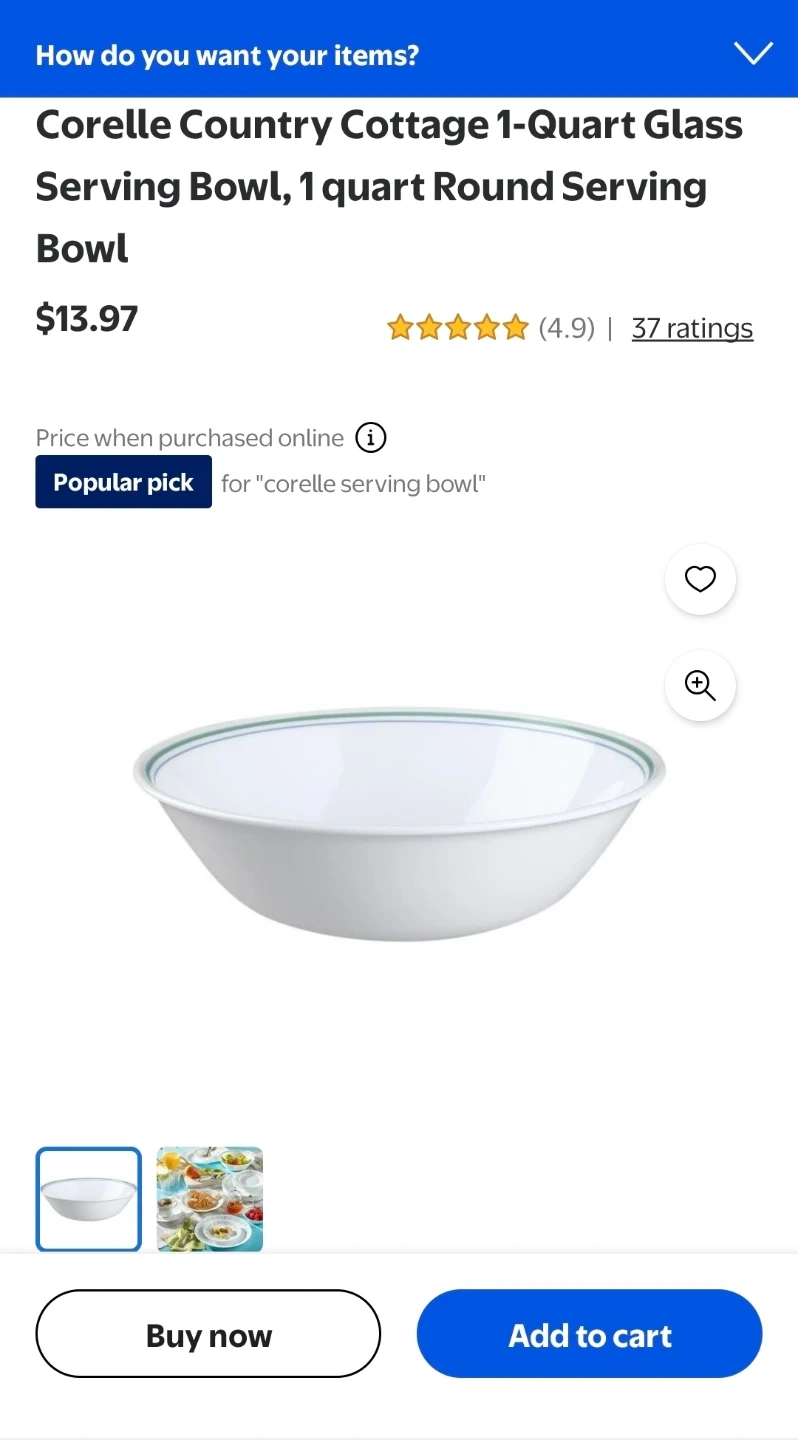Viewport: 798px width, 1440px height.
Task: Select the white bowl thumbnail
Action: (x=89, y=1199)
